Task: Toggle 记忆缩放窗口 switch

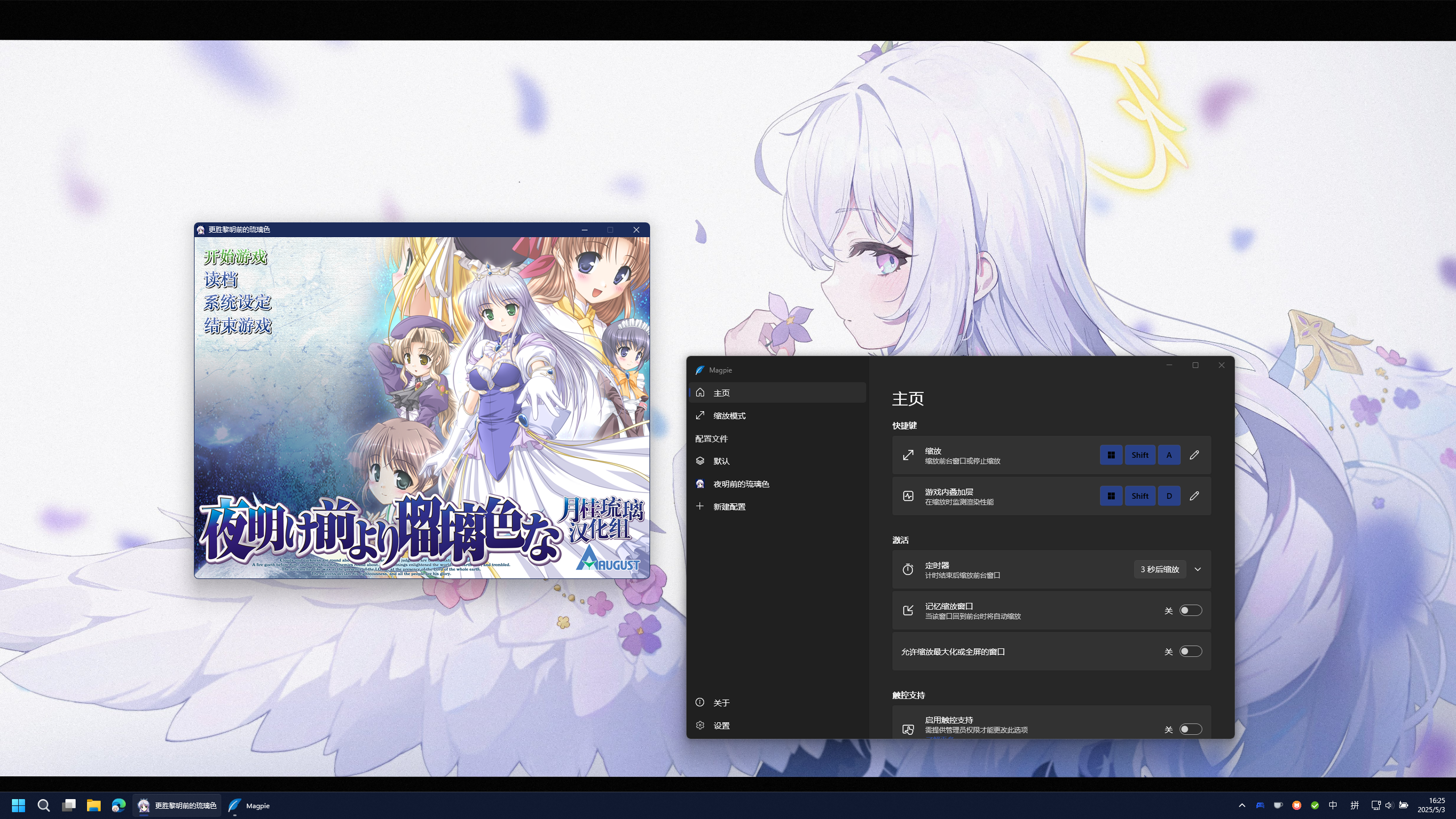Action: (x=1190, y=610)
